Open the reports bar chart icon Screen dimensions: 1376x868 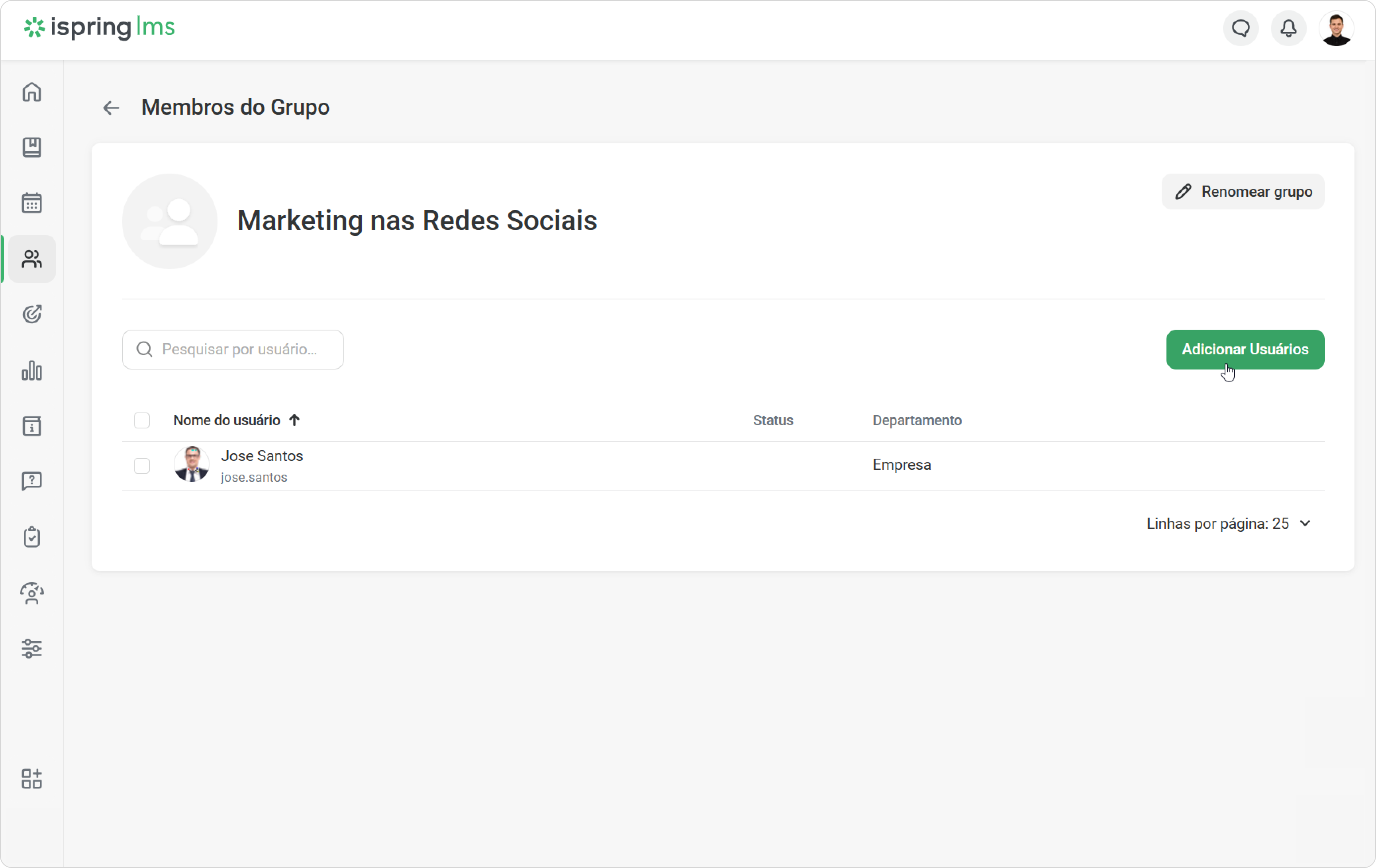tap(32, 370)
